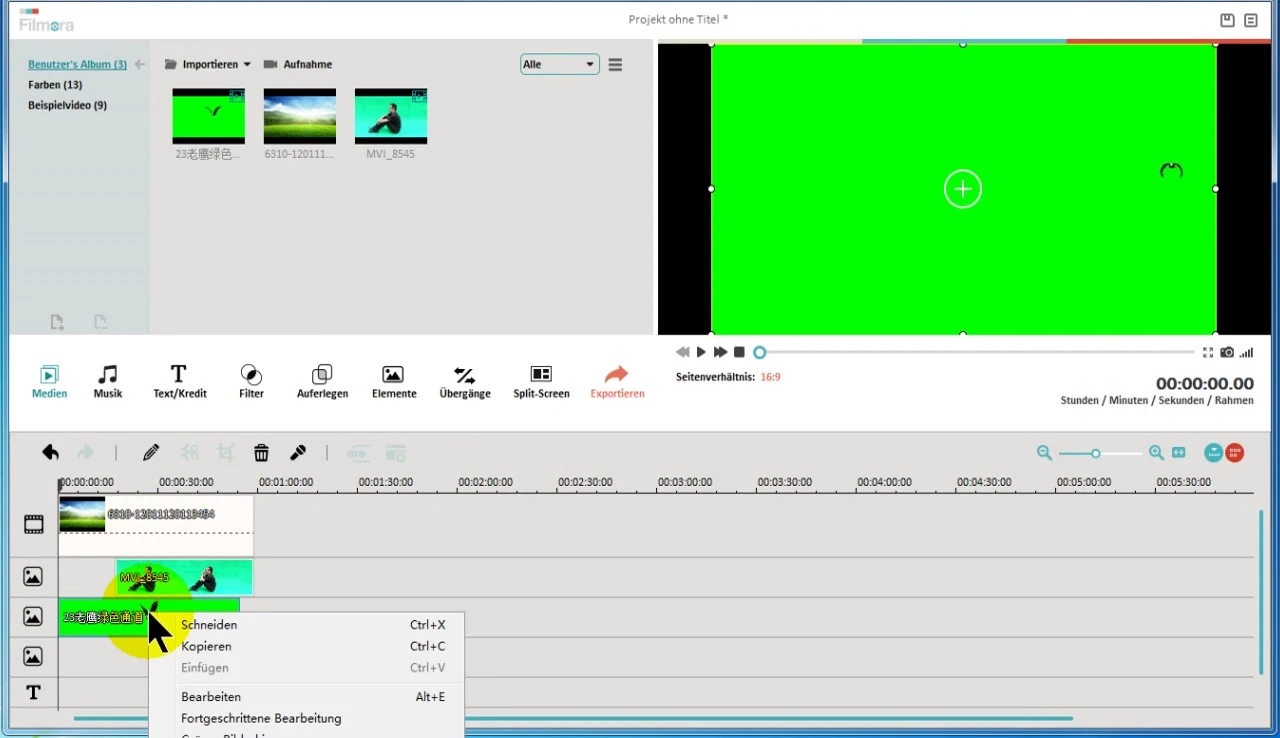The width and height of the screenshot is (1280, 738).
Task: Select the MVI_8545 clip on timeline
Action: [185, 578]
